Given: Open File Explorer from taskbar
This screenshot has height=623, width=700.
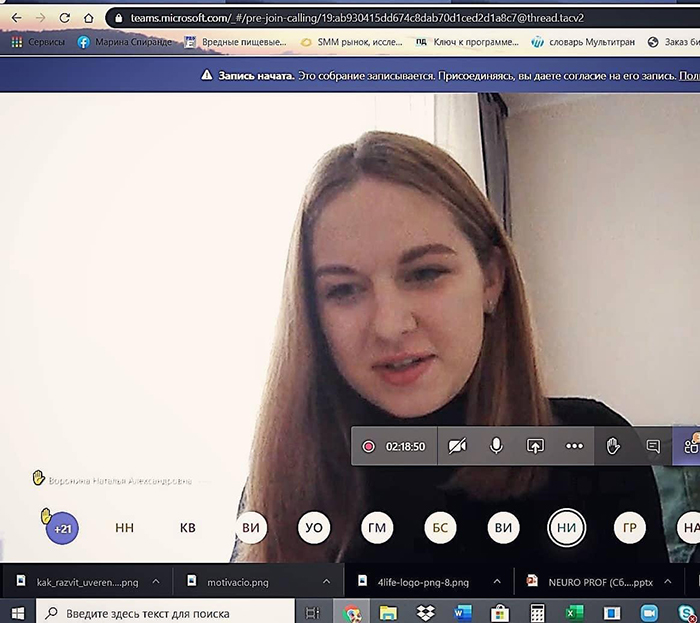Looking at the screenshot, I should pyautogui.click(x=388, y=613).
